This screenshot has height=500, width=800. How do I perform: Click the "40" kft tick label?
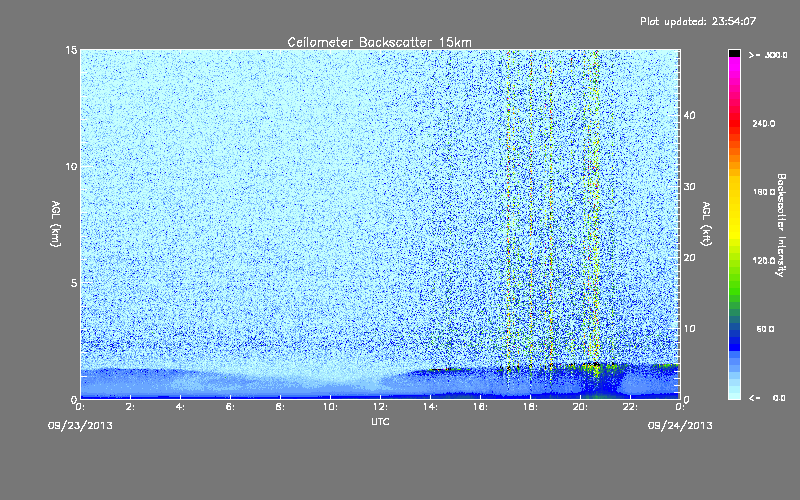pyautogui.click(x=689, y=115)
